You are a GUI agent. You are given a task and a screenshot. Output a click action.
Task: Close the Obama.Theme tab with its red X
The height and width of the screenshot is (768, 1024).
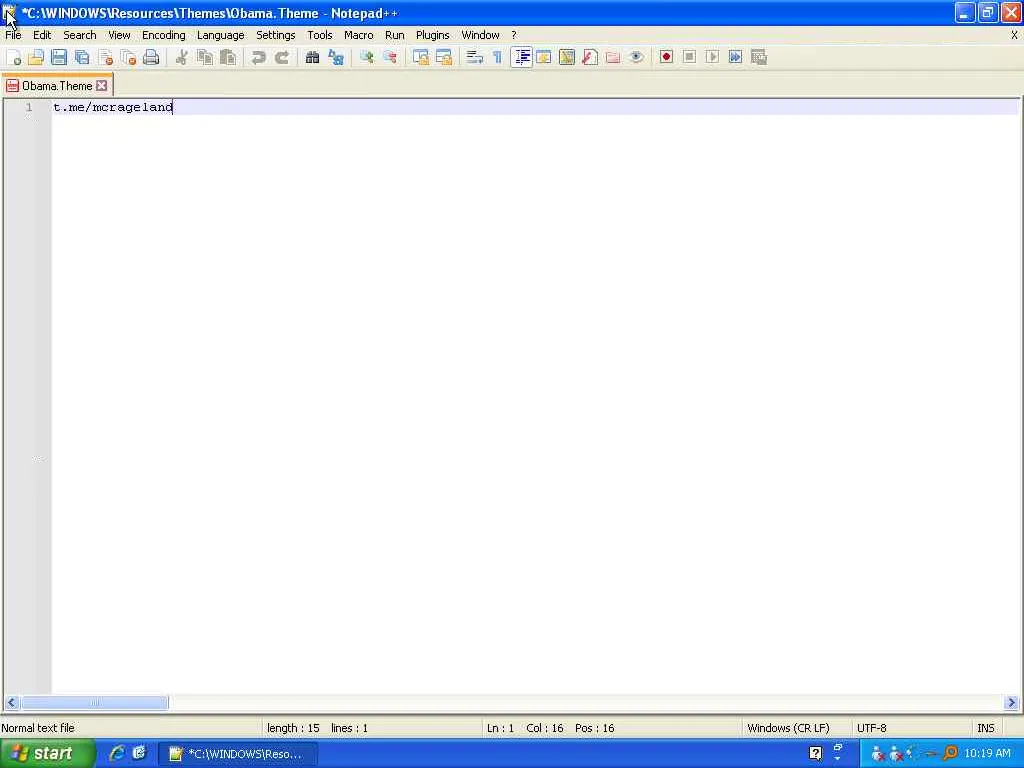point(102,86)
